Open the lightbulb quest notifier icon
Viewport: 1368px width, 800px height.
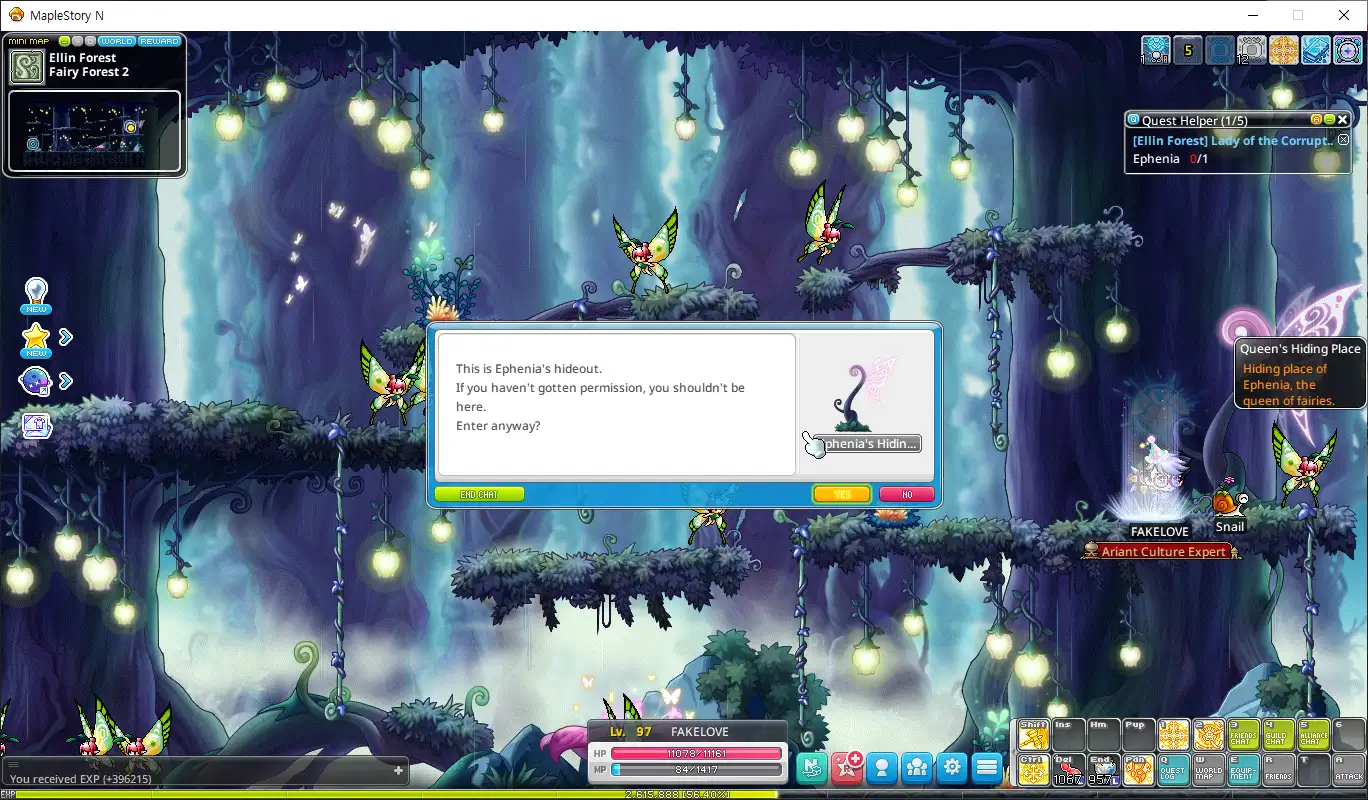(37, 294)
